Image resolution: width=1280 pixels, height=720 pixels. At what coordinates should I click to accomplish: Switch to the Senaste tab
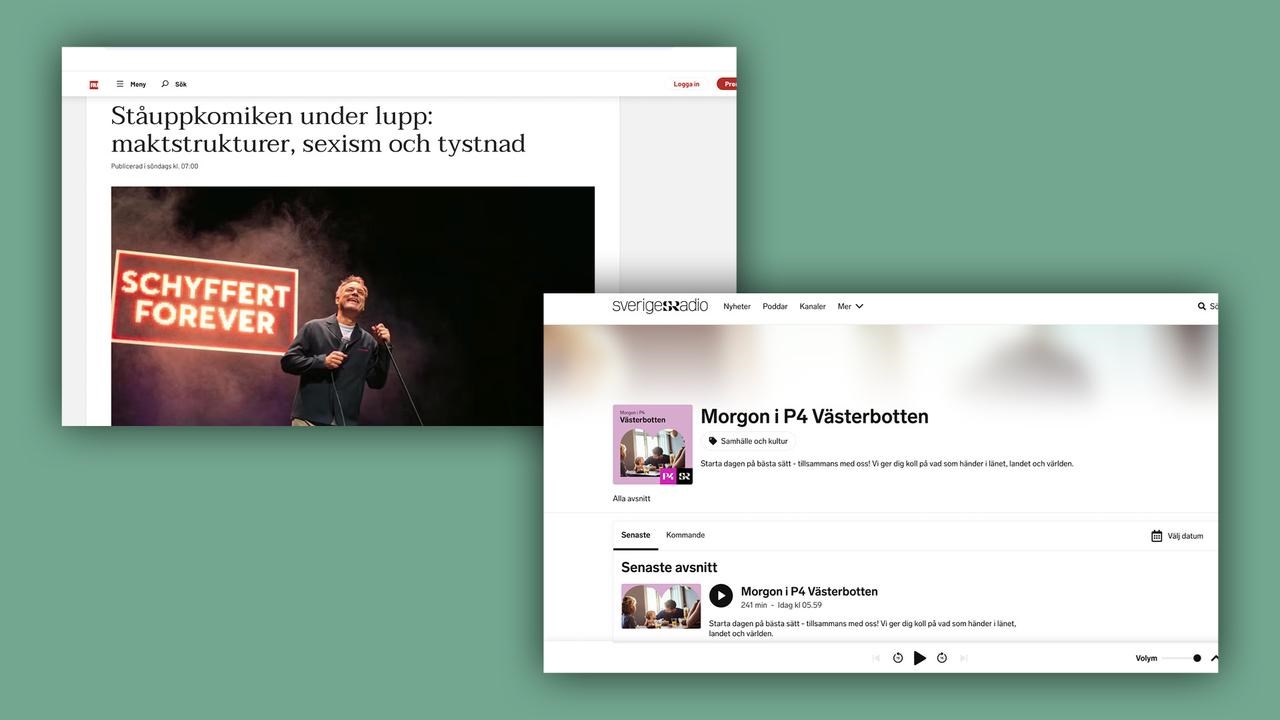(635, 535)
